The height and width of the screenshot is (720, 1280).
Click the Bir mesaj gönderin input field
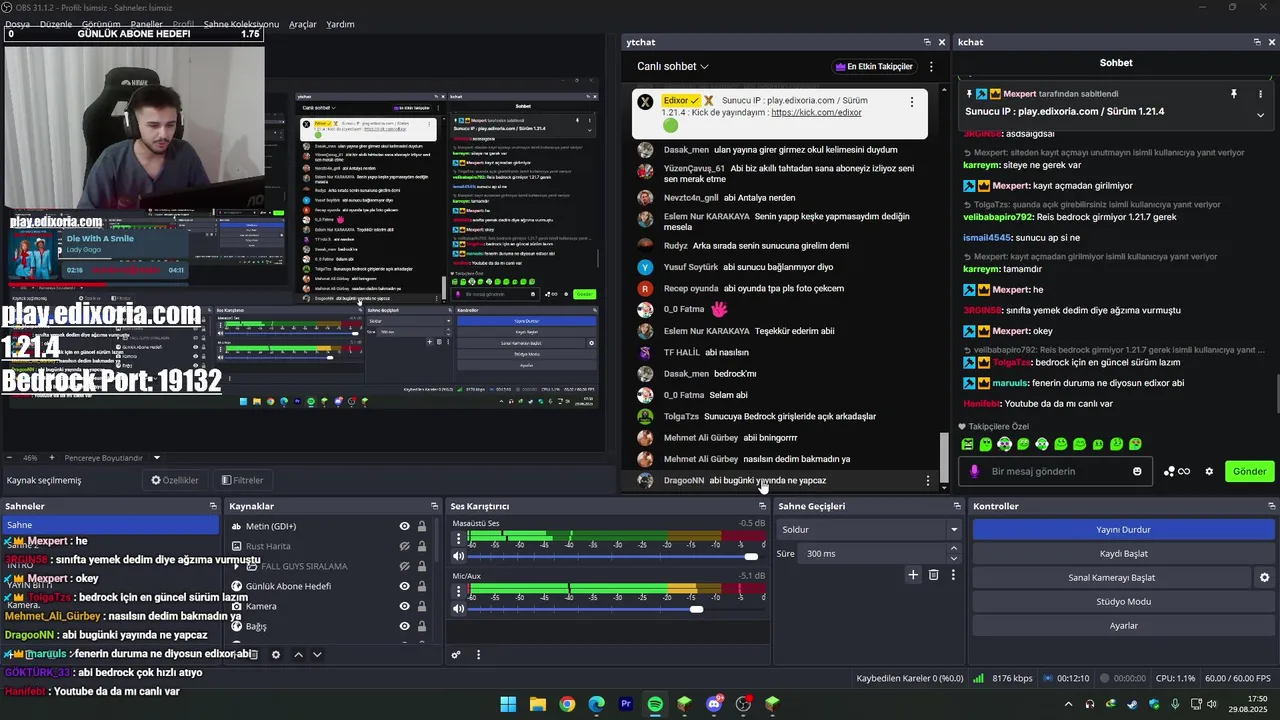(x=1055, y=472)
